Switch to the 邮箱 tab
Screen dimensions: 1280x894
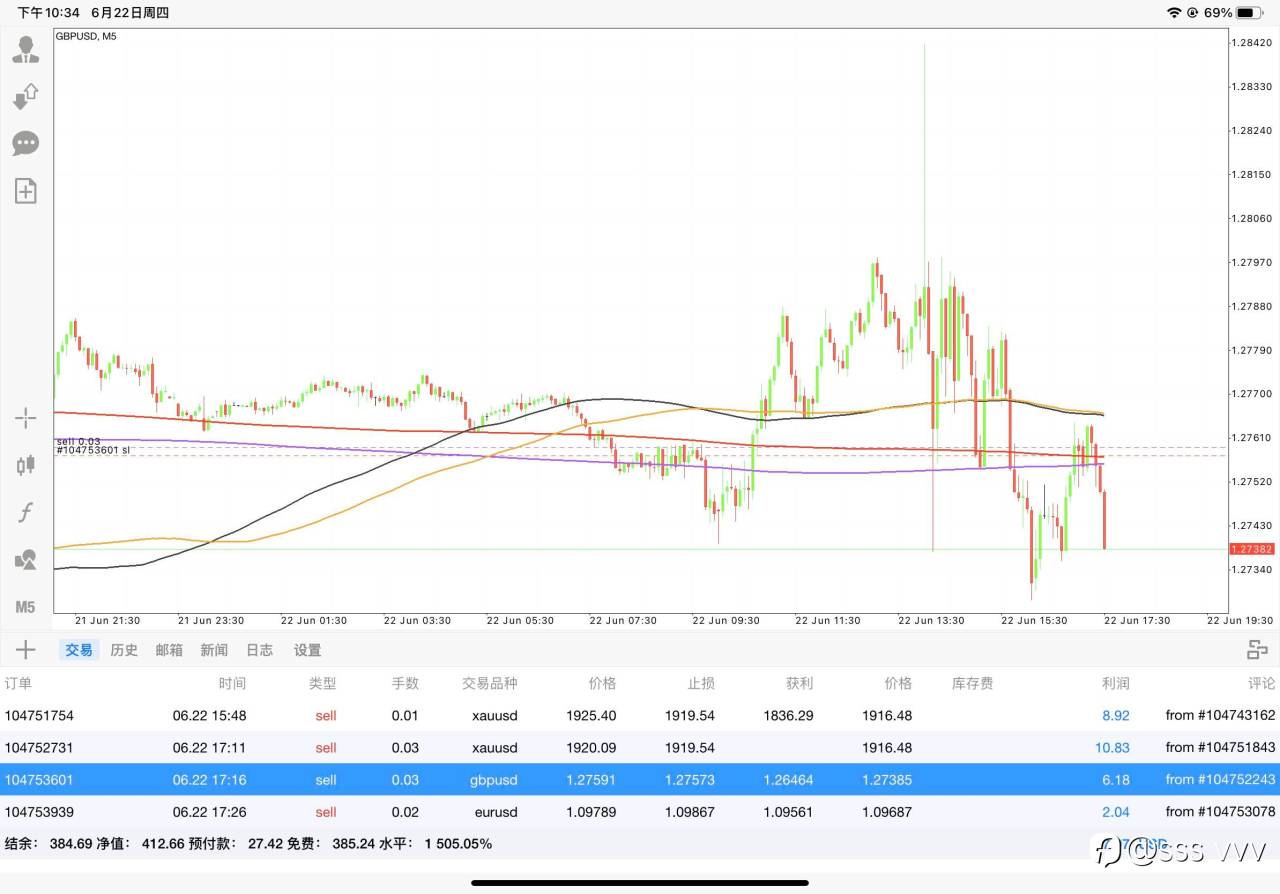tap(169, 650)
